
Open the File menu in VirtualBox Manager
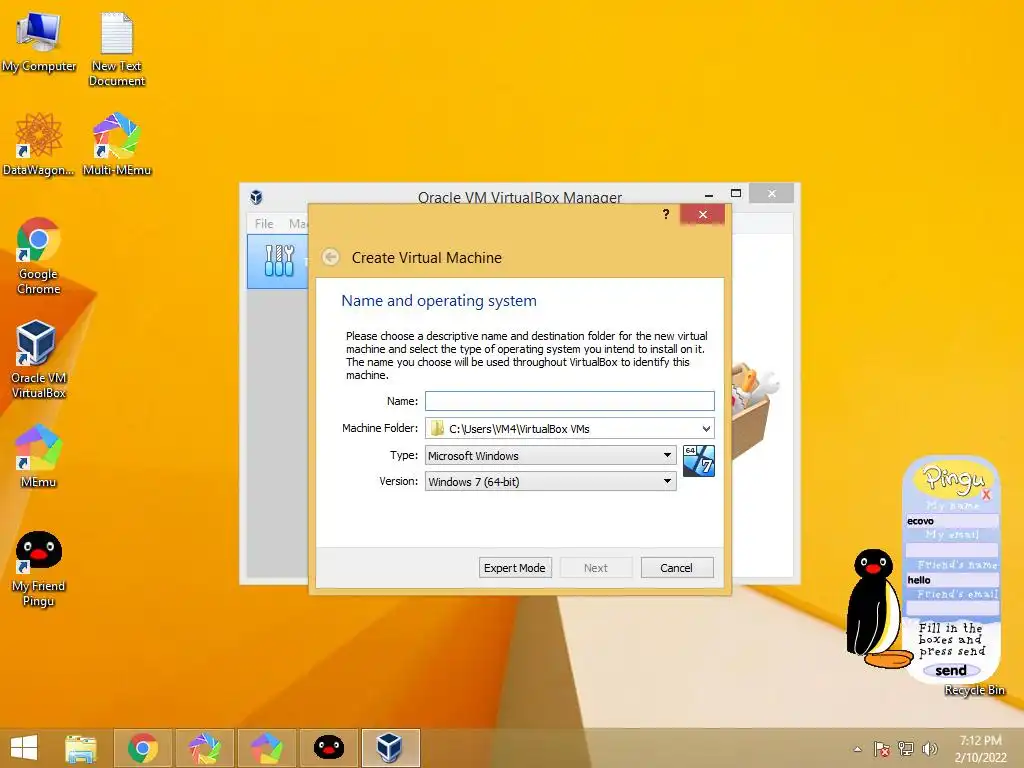[264, 223]
